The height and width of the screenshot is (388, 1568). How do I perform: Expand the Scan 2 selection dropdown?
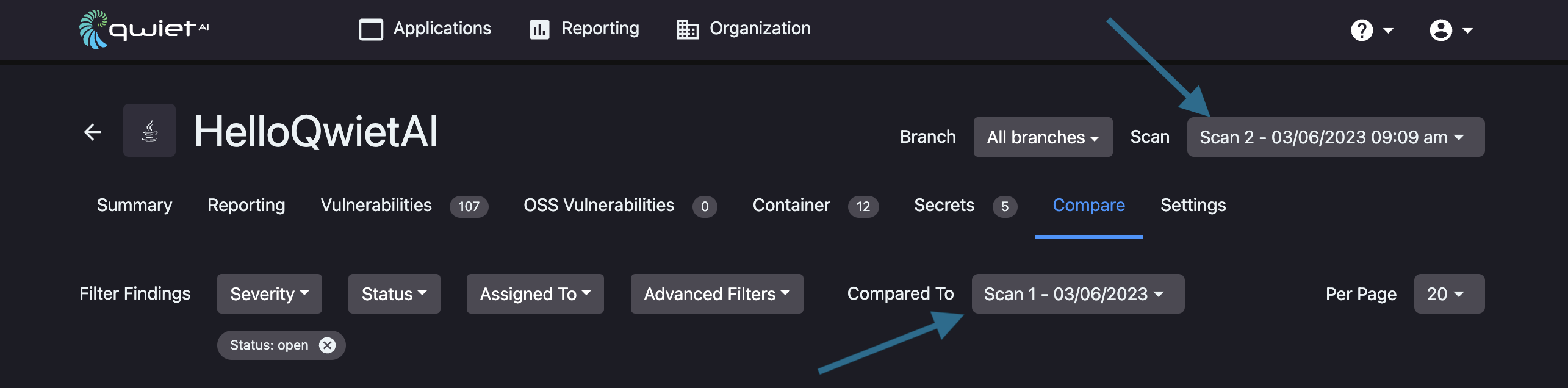[x=1336, y=137]
